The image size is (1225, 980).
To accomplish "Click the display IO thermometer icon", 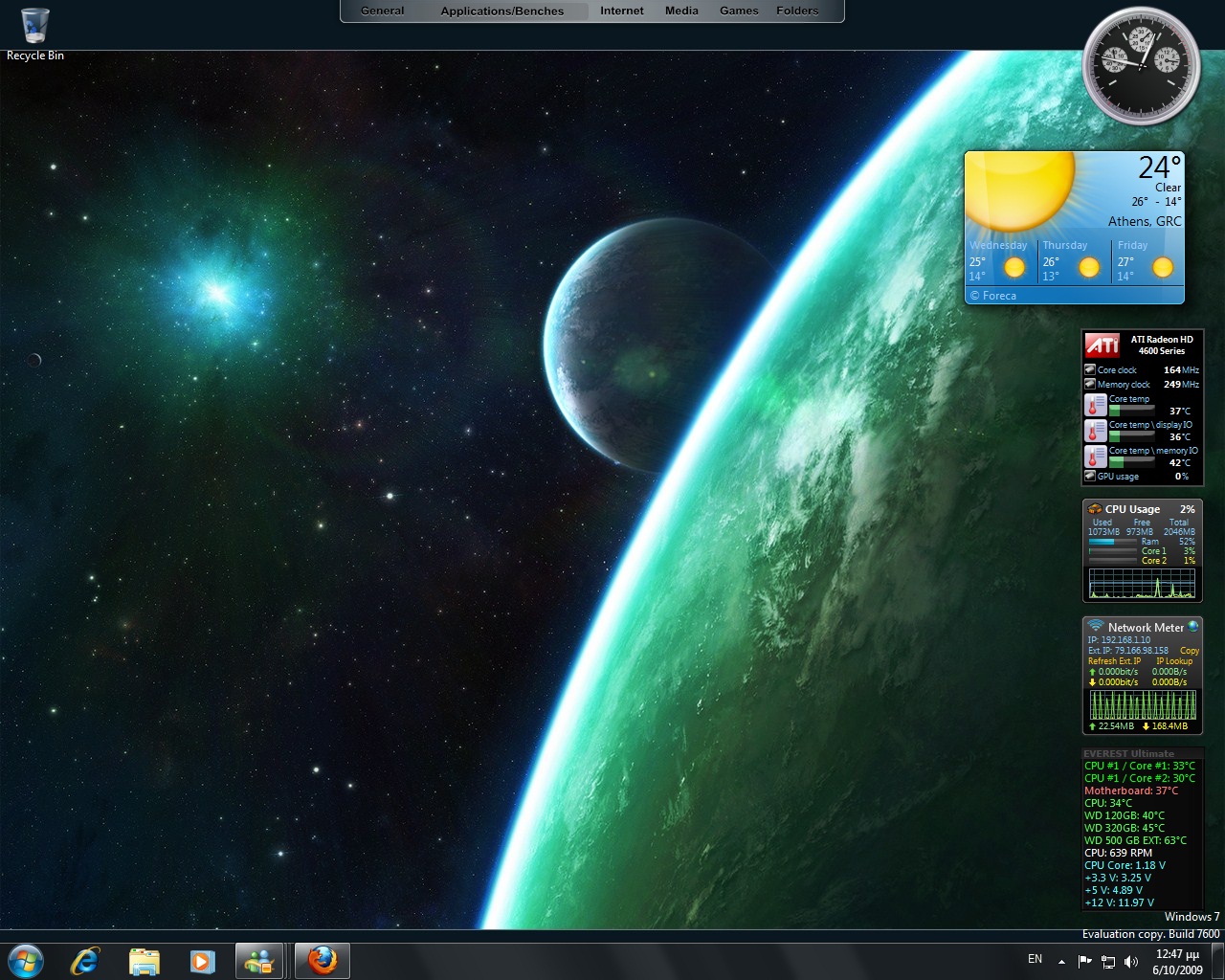I will pyautogui.click(x=1095, y=431).
